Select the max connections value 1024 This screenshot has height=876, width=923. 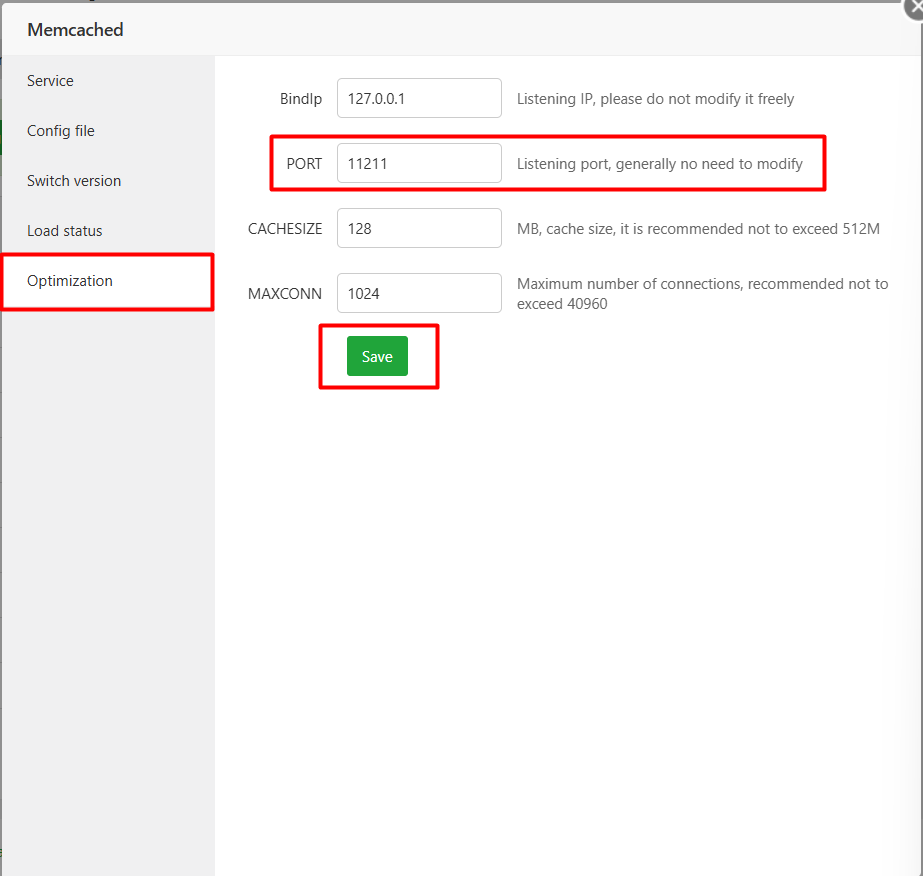(x=419, y=293)
